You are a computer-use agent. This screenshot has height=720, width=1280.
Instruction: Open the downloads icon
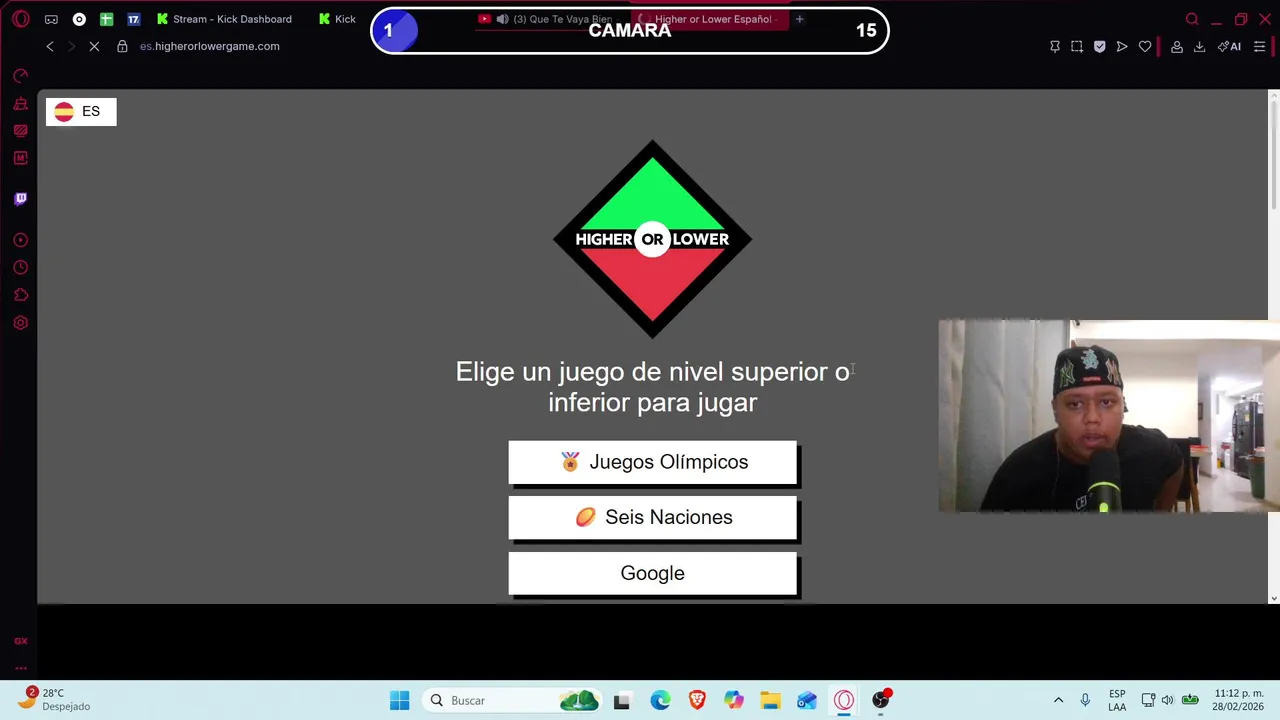pos(1199,46)
